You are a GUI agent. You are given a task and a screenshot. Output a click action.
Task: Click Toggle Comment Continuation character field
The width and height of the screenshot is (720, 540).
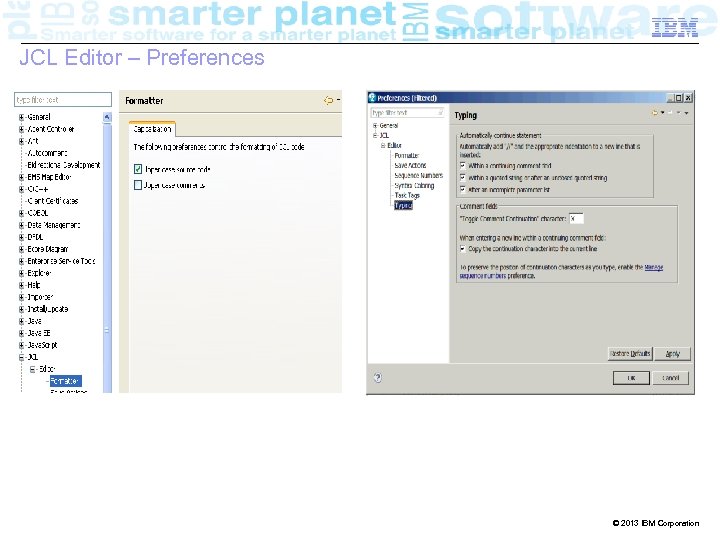point(576,219)
